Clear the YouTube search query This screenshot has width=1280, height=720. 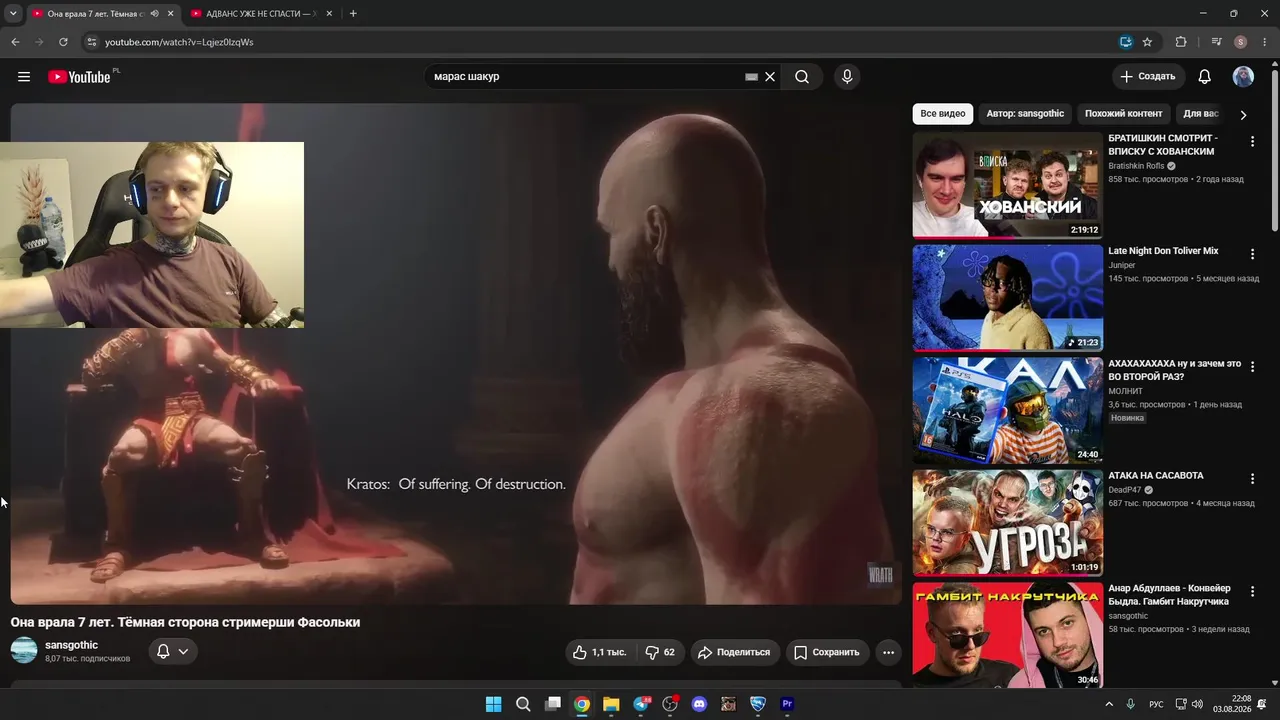pyautogui.click(x=770, y=77)
